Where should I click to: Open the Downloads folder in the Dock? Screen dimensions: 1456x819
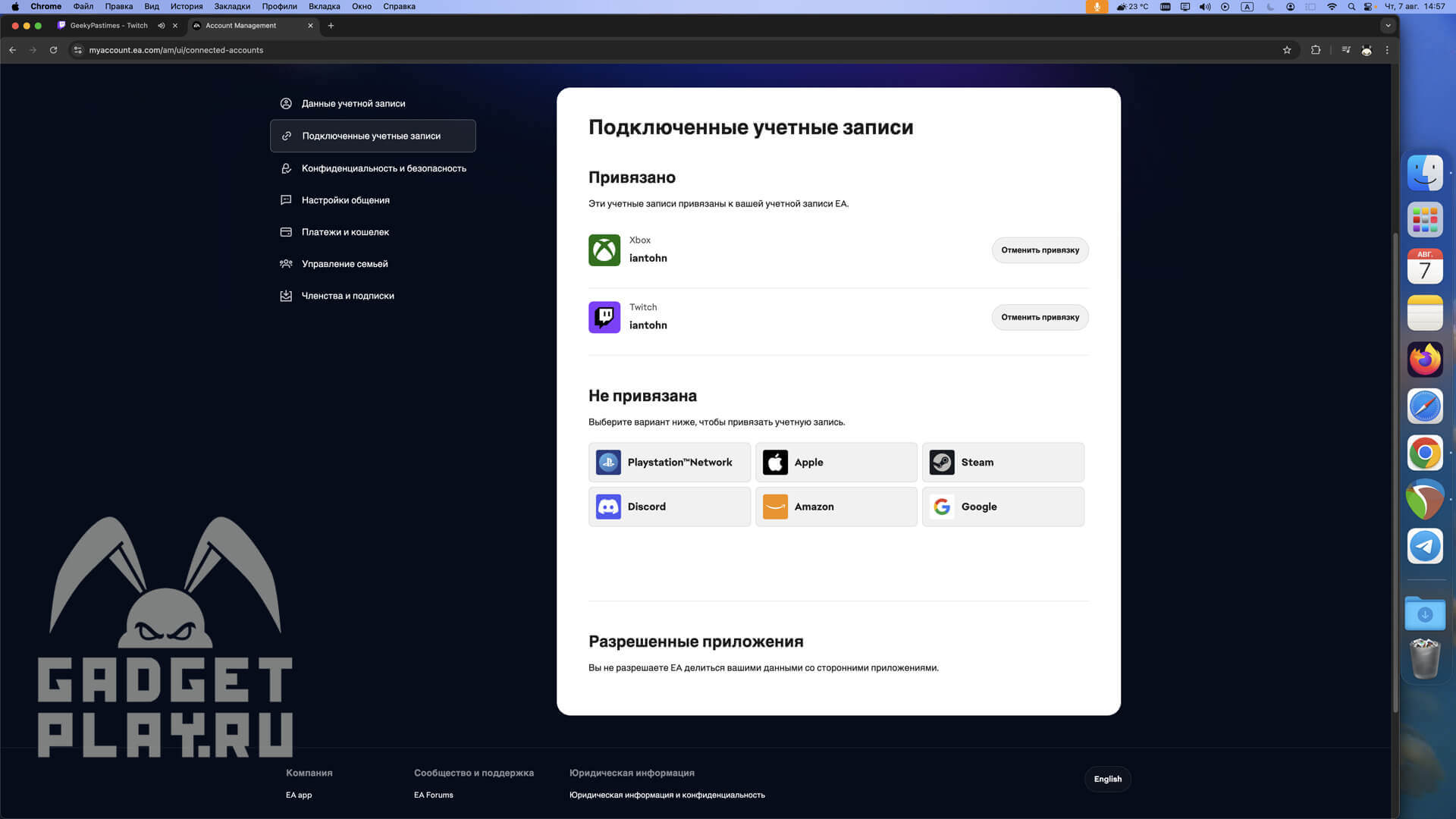[1425, 613]
